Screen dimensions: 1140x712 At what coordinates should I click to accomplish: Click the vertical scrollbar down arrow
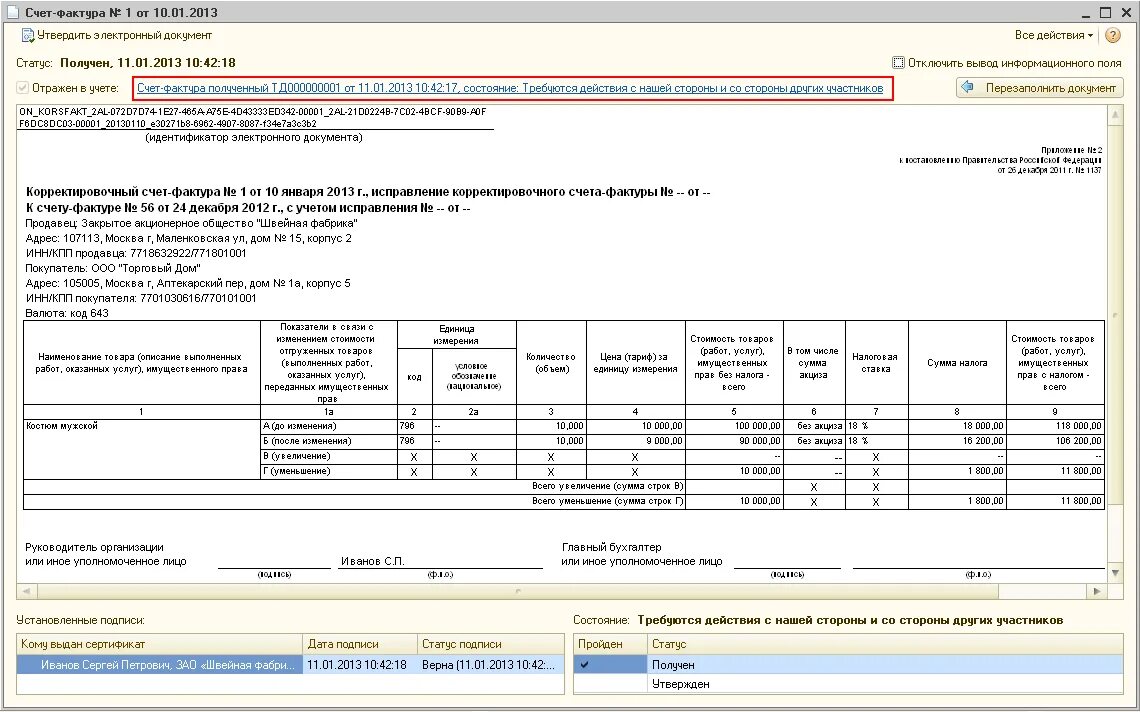pyautogui.click(x=1115, y=574)
